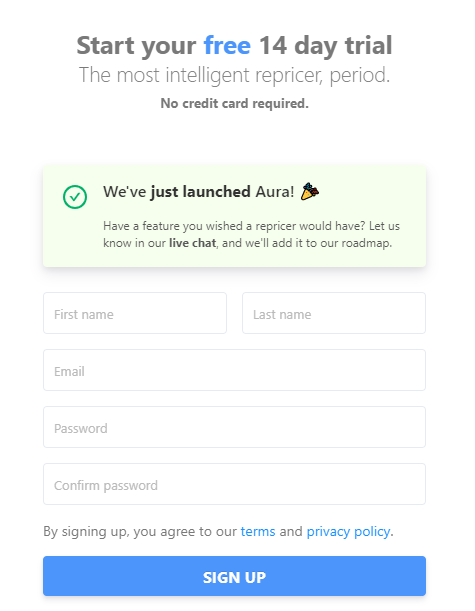Viewport: 475px width, 611px height.
Task: Click the party popper emoji icon
Action: 310,191
